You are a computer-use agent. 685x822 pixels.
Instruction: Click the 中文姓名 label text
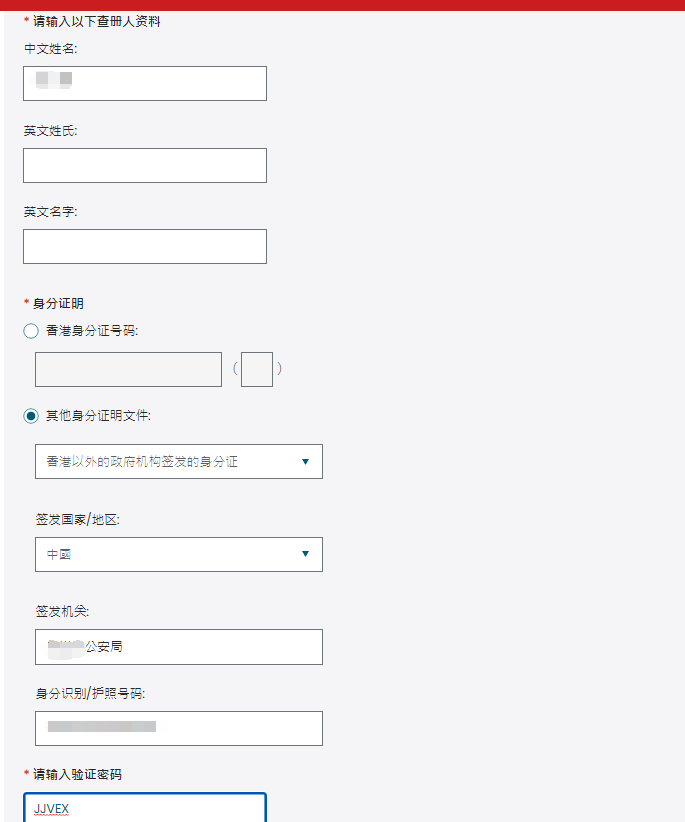(x=51, y=49)
